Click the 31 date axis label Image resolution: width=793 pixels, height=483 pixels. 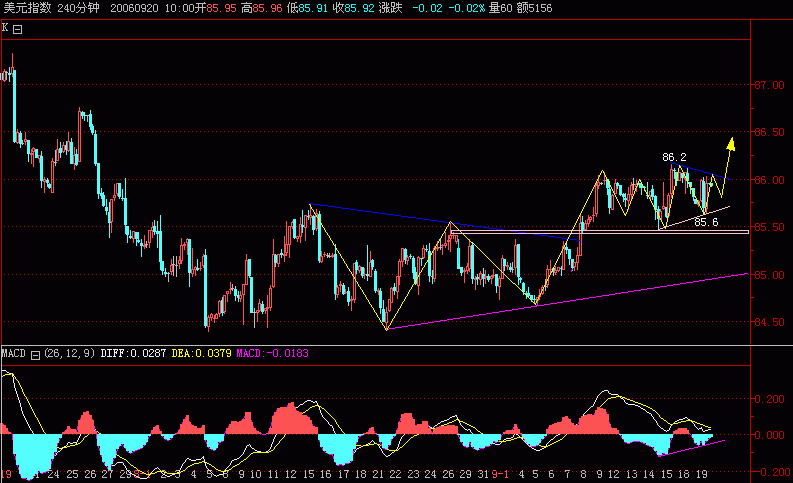(x=483, y=474)
